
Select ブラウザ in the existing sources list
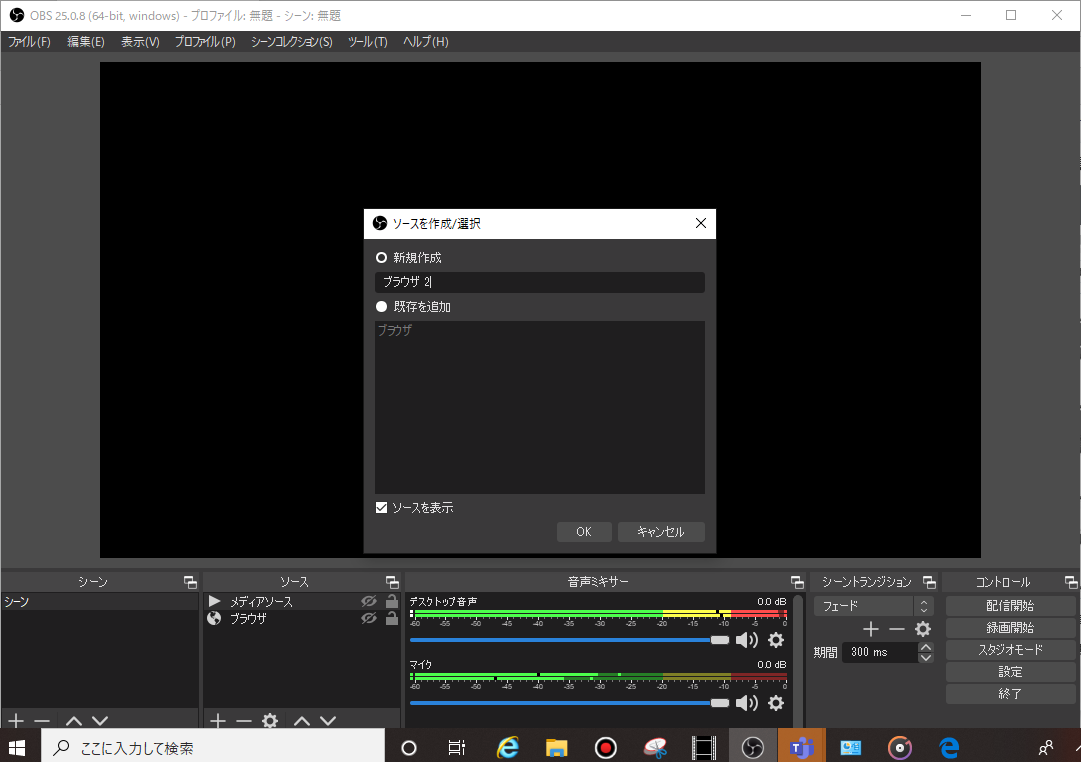pos(540,330)
